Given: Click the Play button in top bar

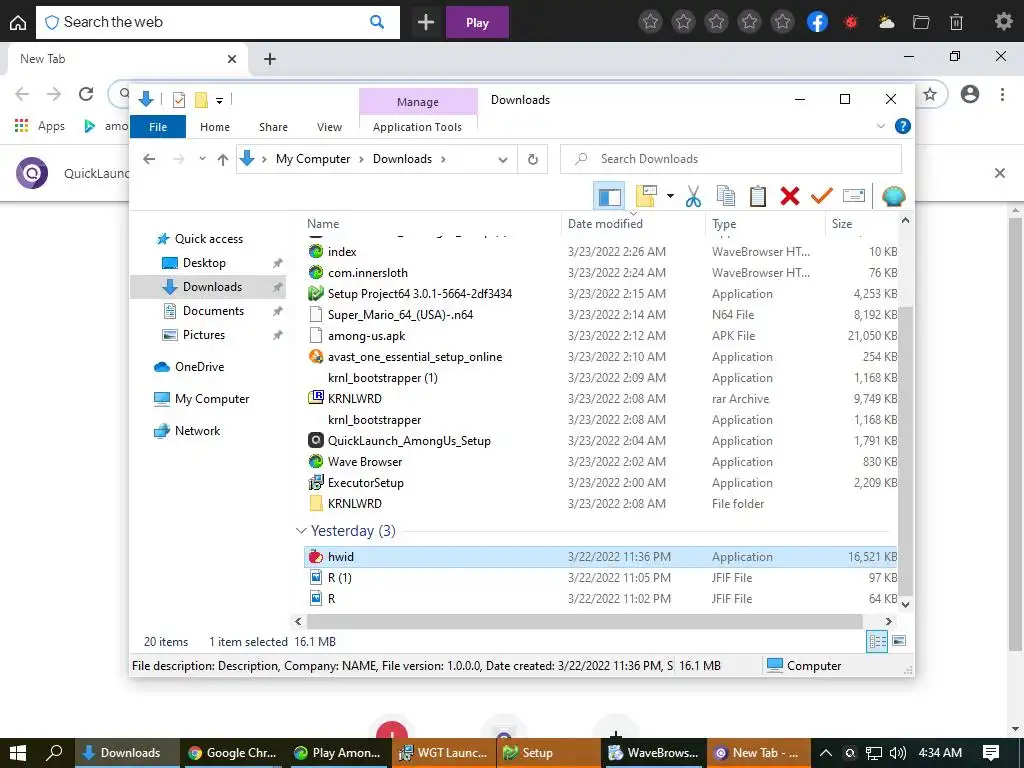Looking at the screenshot, I should 477,22.
